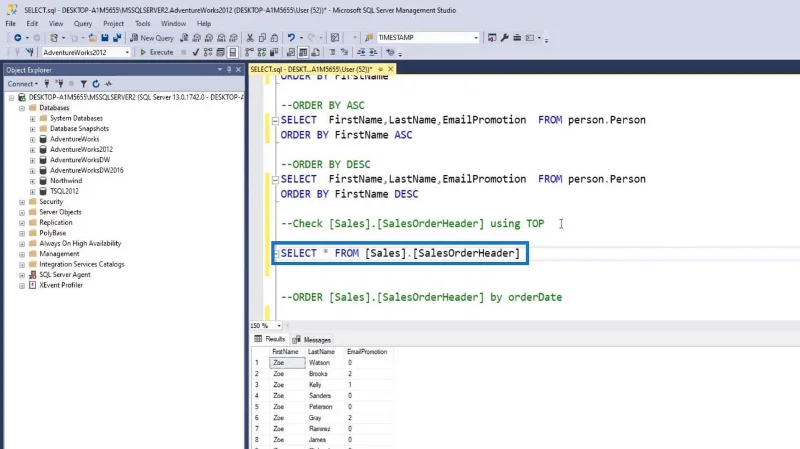
Task: Click the New Query toolbar button
Action: [x=152, y=38]
